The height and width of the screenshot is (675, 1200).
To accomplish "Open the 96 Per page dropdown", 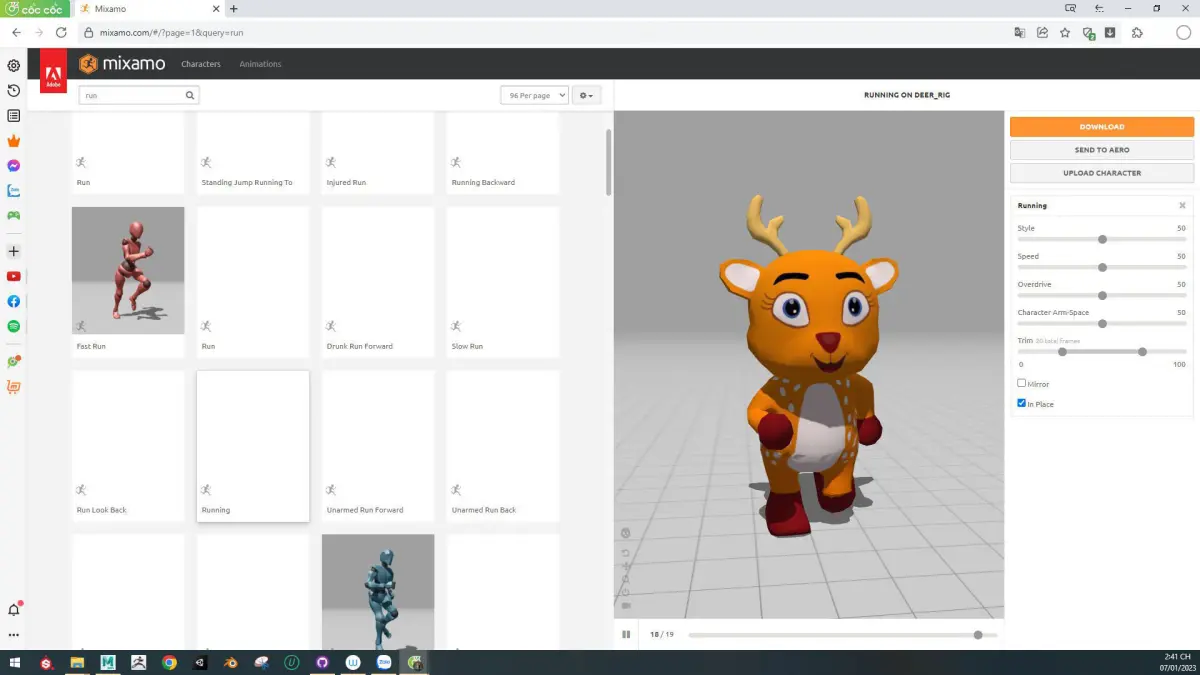I will tap(534, 95).
